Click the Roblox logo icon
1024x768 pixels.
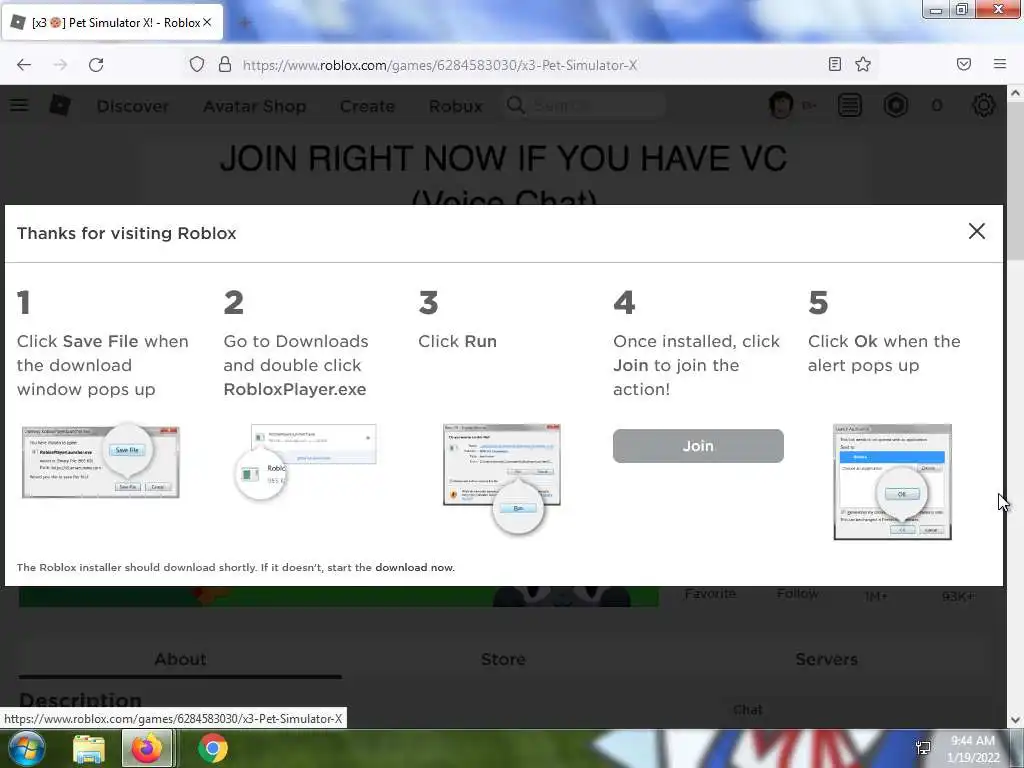click(60, 105)
